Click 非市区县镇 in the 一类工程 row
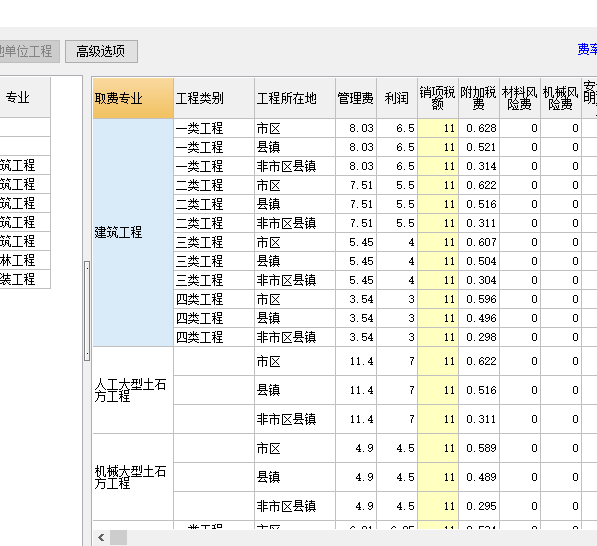 [x=295, y=166]
